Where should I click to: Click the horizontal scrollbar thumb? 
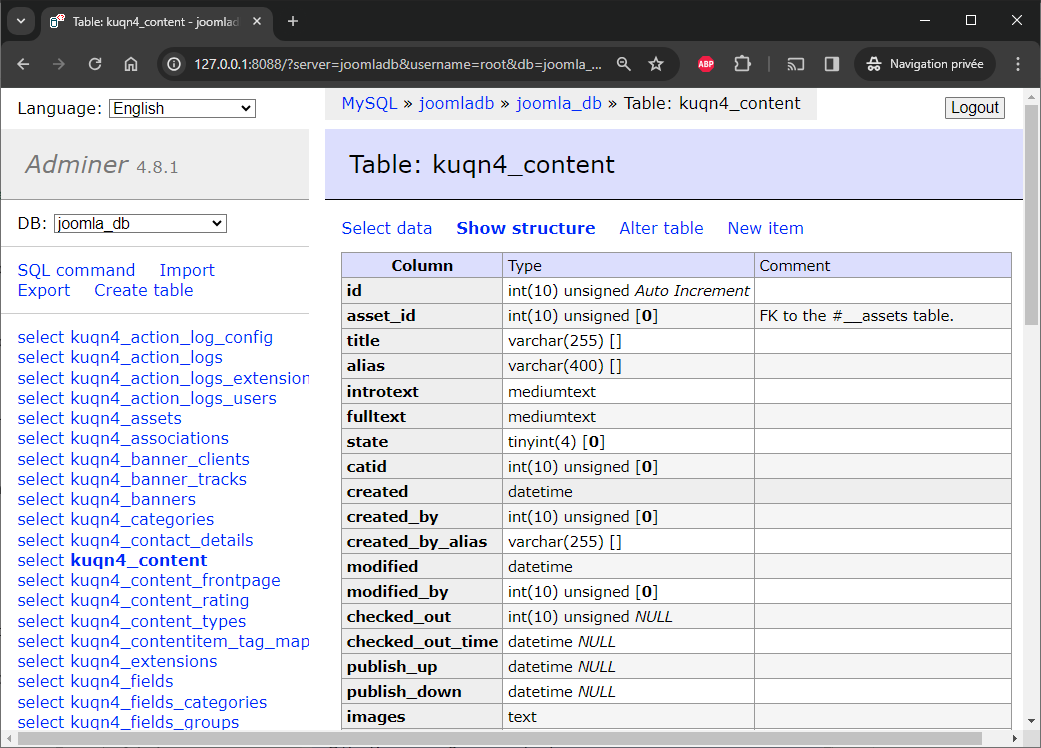(499, 738)
